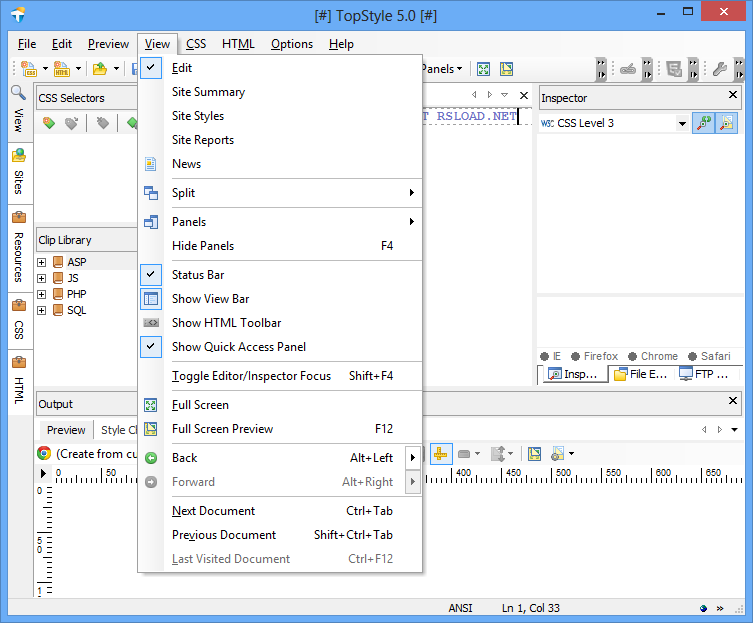The image size is (753, 623).
Task: Toggle Editor/Inspector Focus menu entry
Action: coord(280,376)
